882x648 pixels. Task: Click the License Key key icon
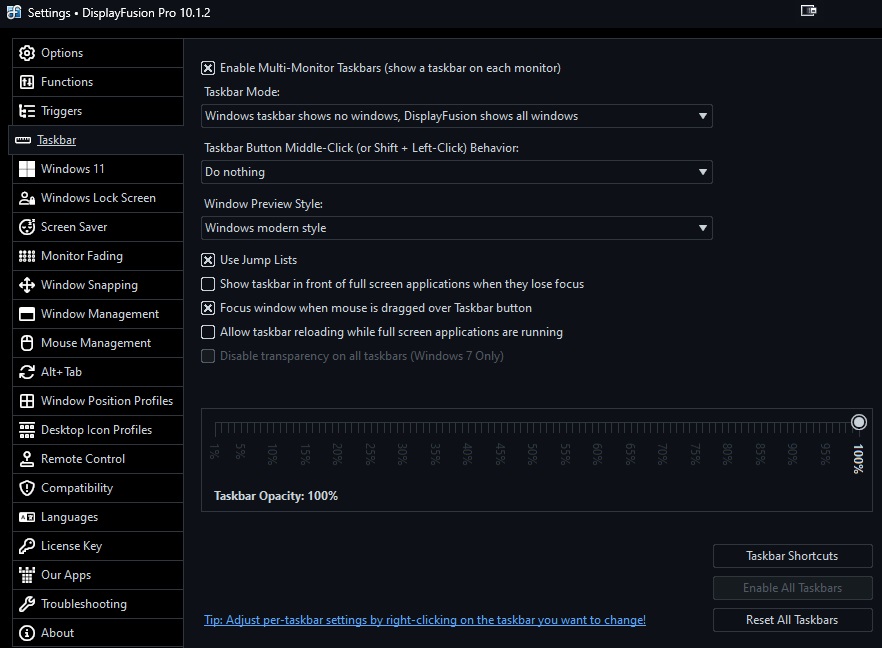coord(26,546)
